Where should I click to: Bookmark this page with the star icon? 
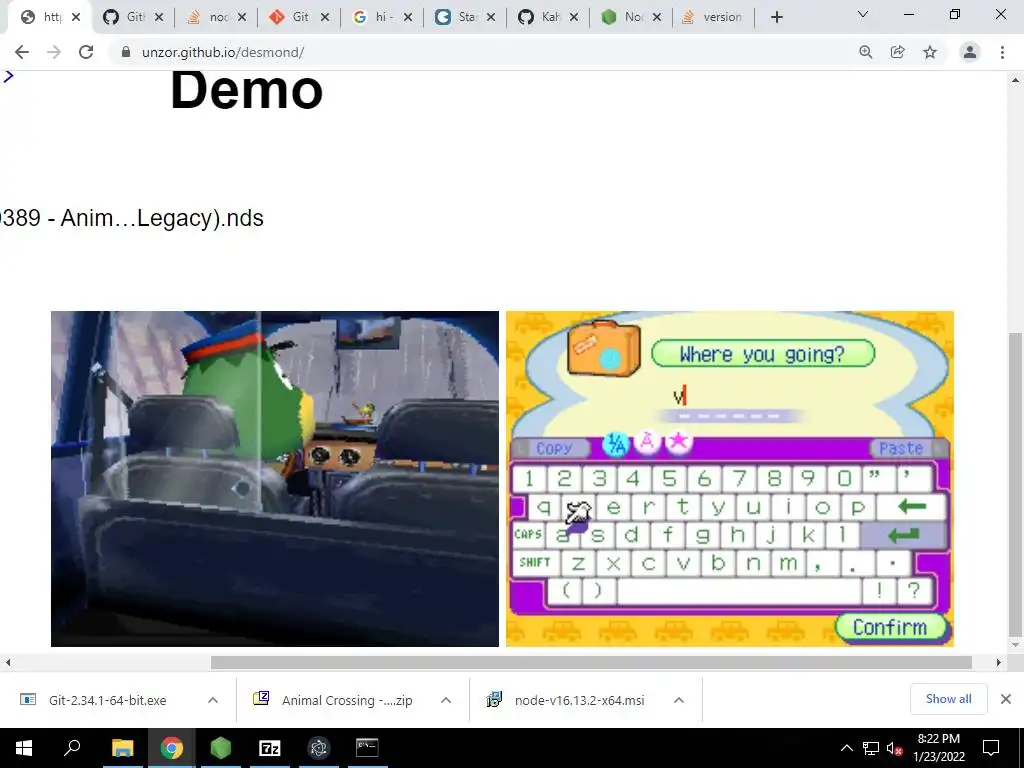[930, 52]
